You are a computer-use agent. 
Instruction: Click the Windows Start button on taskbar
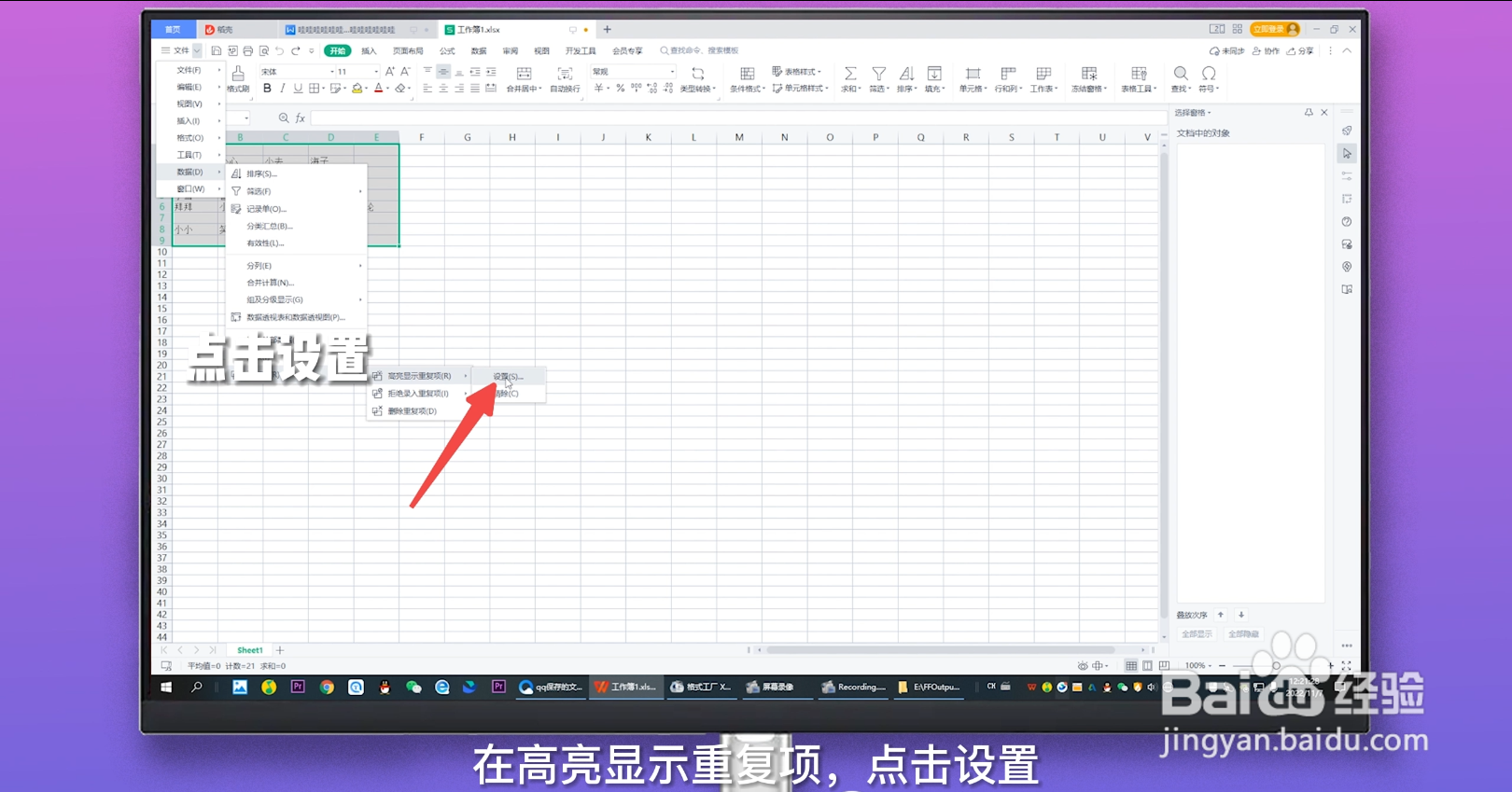coord(166,688)
